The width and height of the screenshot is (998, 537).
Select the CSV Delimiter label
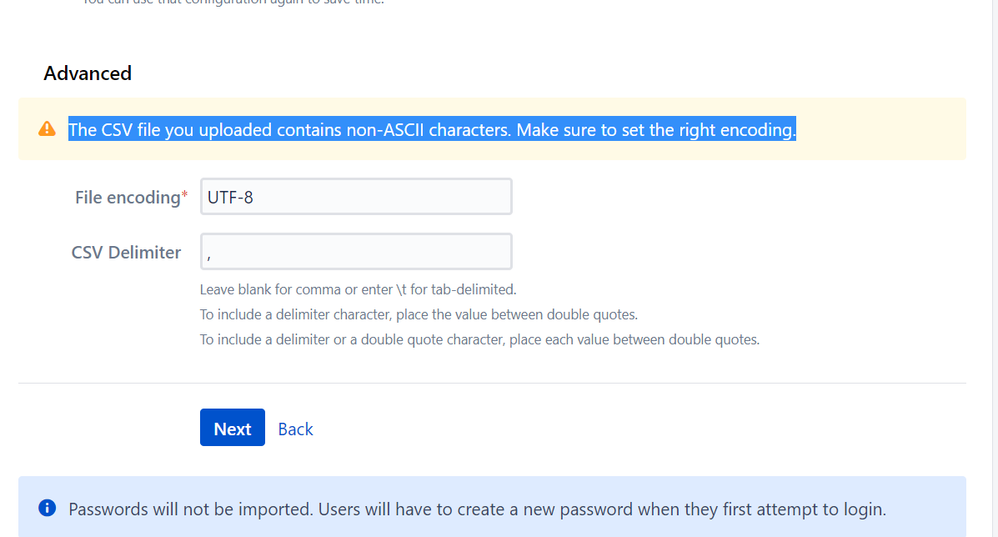126,253
